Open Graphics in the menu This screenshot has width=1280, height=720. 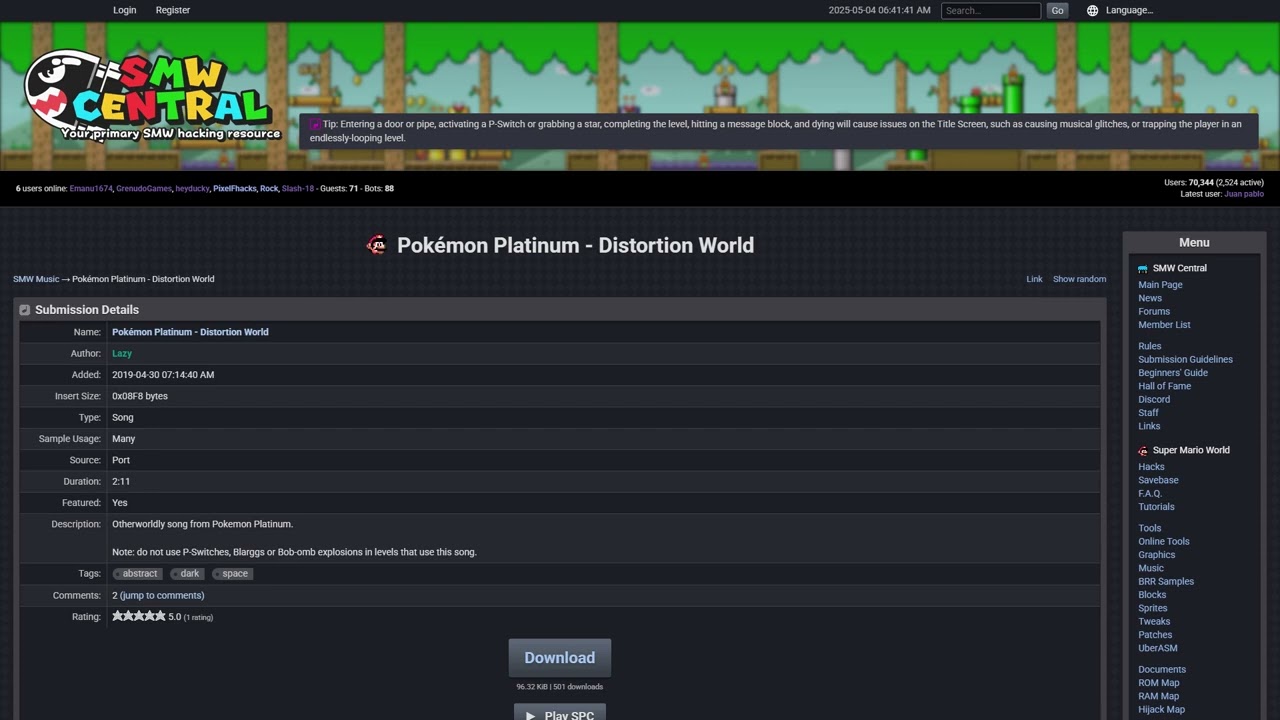1157,555
